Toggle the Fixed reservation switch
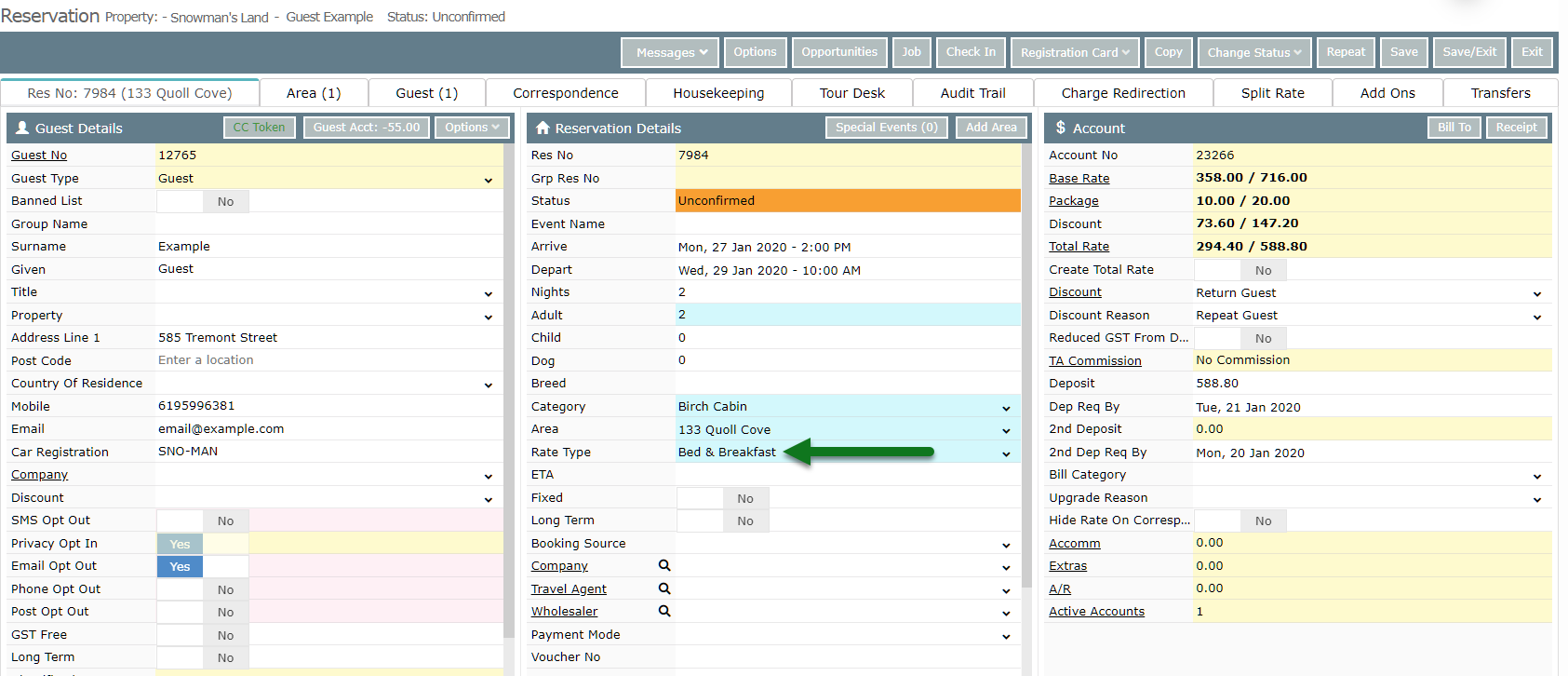 pos(723,498)
